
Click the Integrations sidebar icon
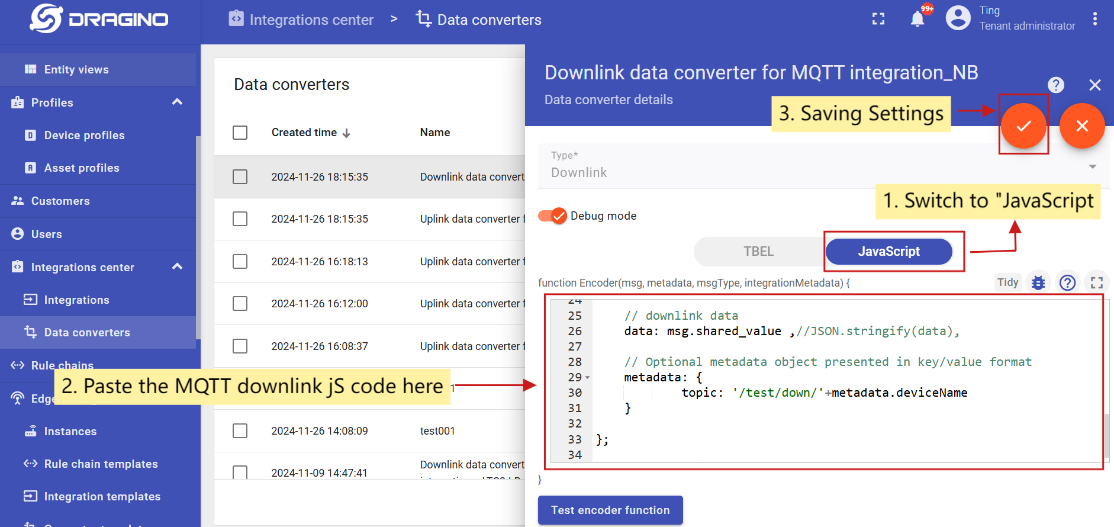coord(31,300)
